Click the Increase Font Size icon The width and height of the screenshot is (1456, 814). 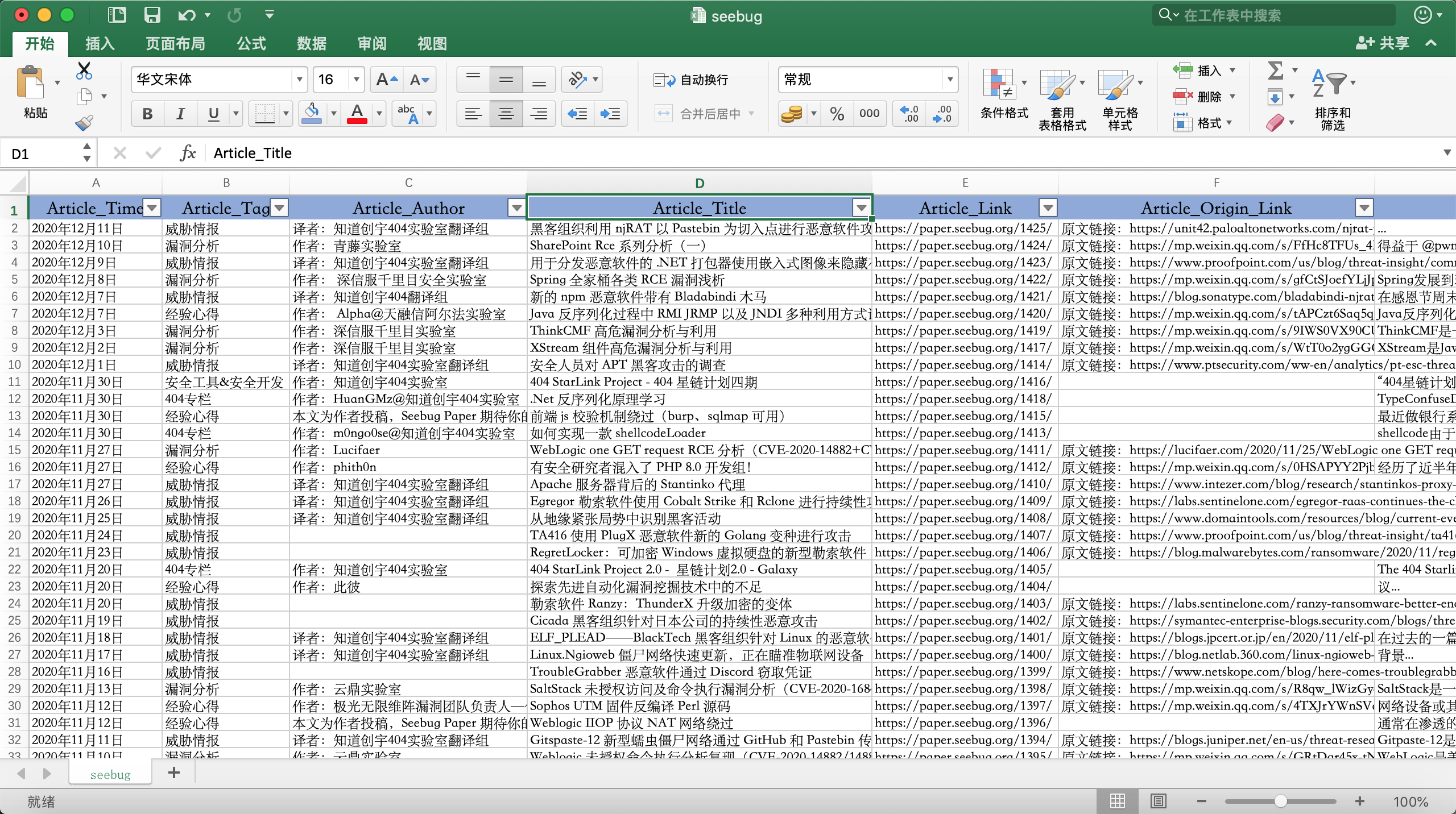coord(387,80)
